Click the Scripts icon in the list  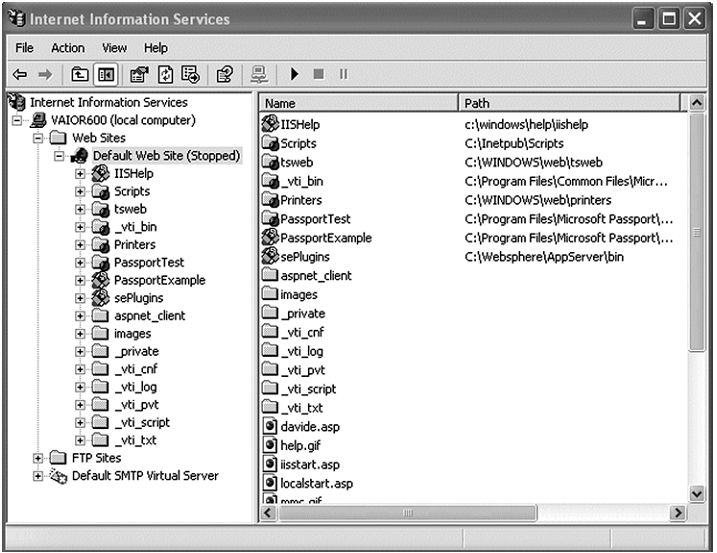[270, 143]
